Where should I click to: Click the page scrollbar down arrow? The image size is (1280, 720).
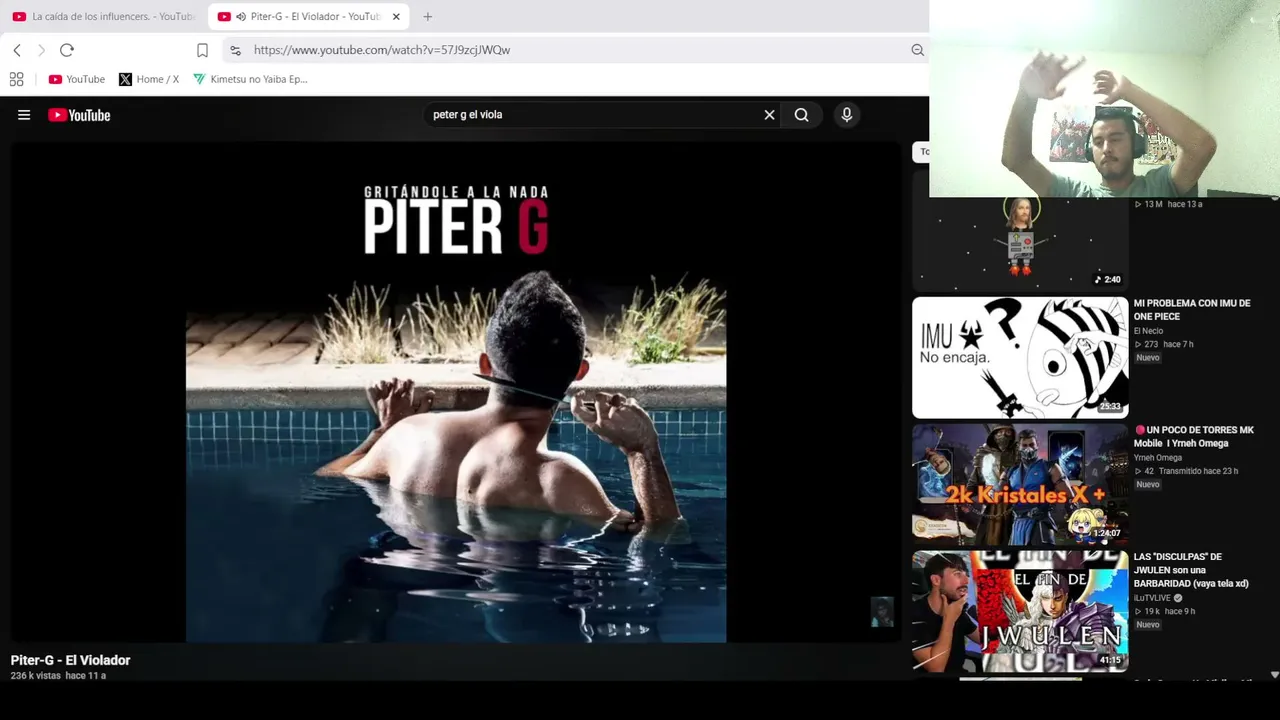coord(1274,675)
